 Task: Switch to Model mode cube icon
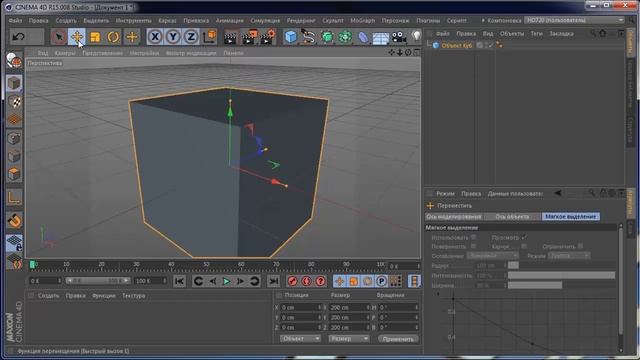[14, 83]
